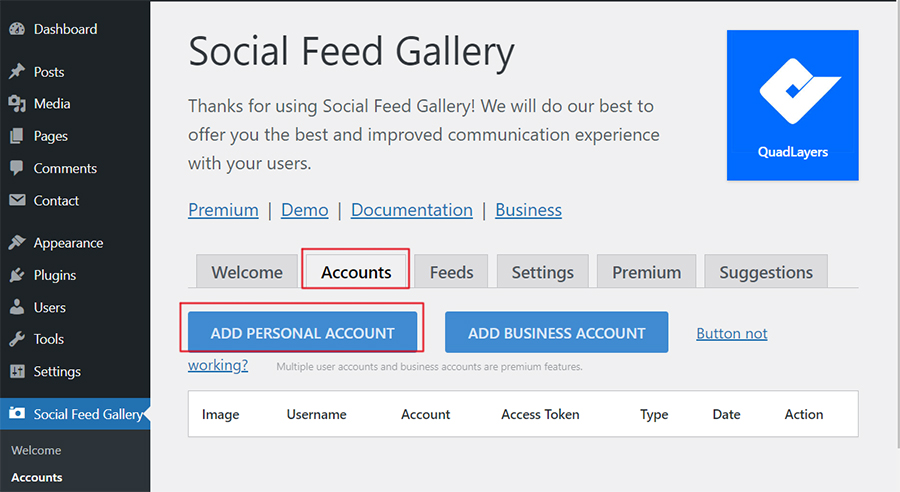
Task: Open the Documentation link
Action: [x=412, y=210]
